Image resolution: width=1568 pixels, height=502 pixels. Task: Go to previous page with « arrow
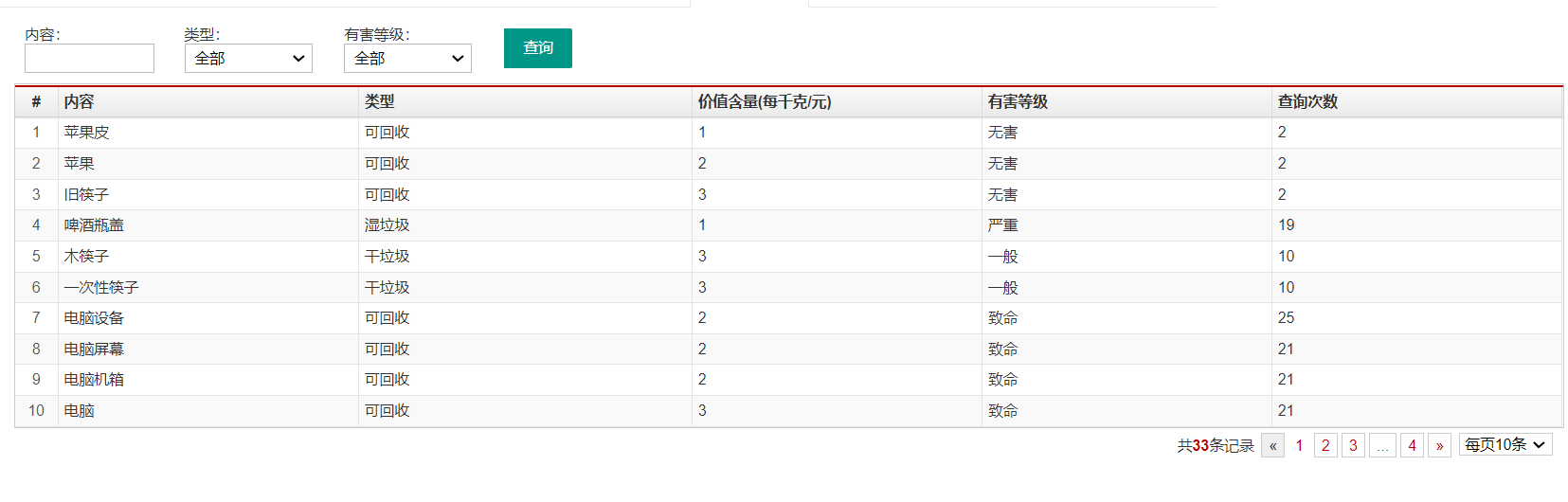coord(1272,446)
